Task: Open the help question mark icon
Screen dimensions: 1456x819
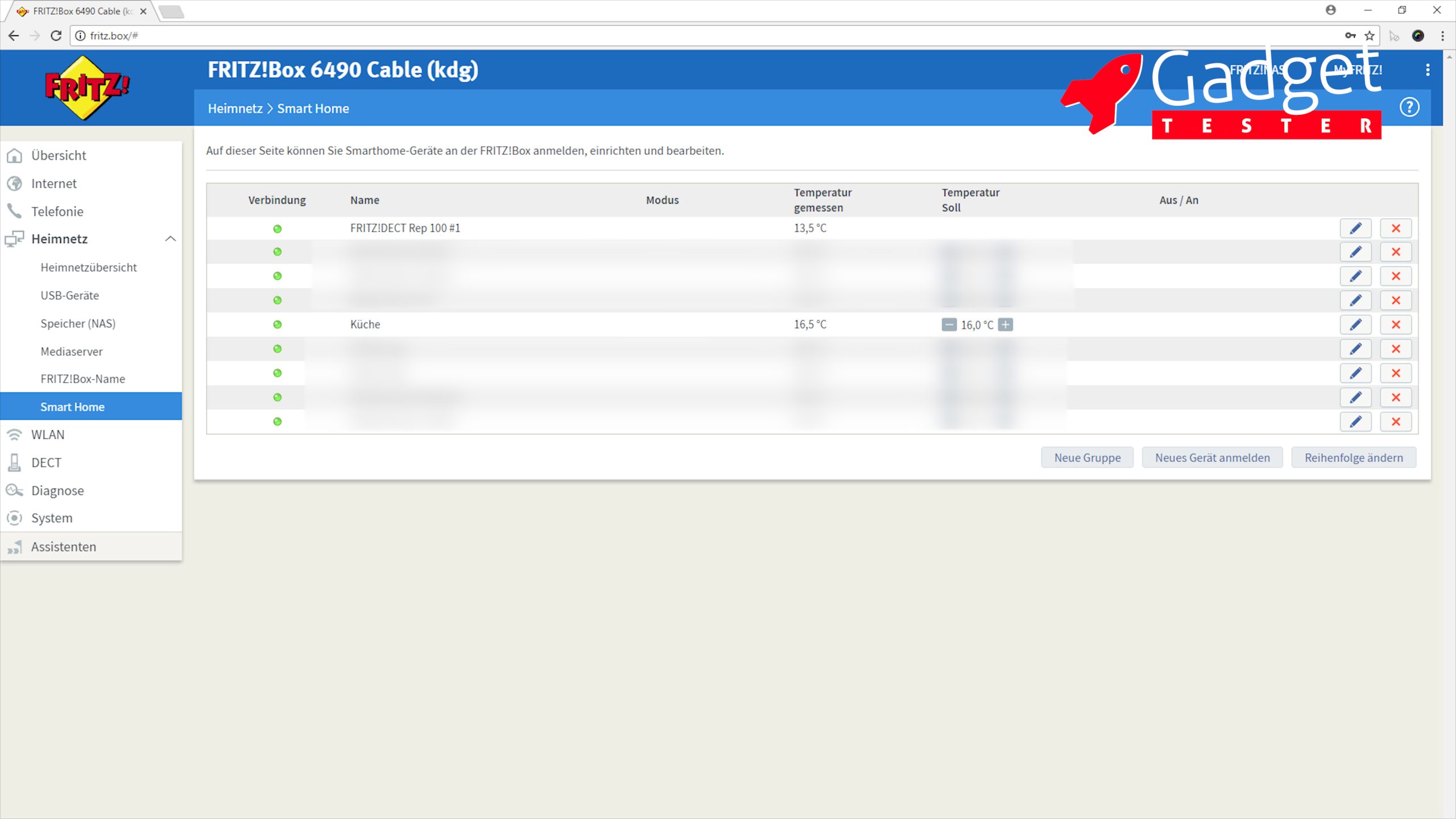Action: (x=1409, y=107)
